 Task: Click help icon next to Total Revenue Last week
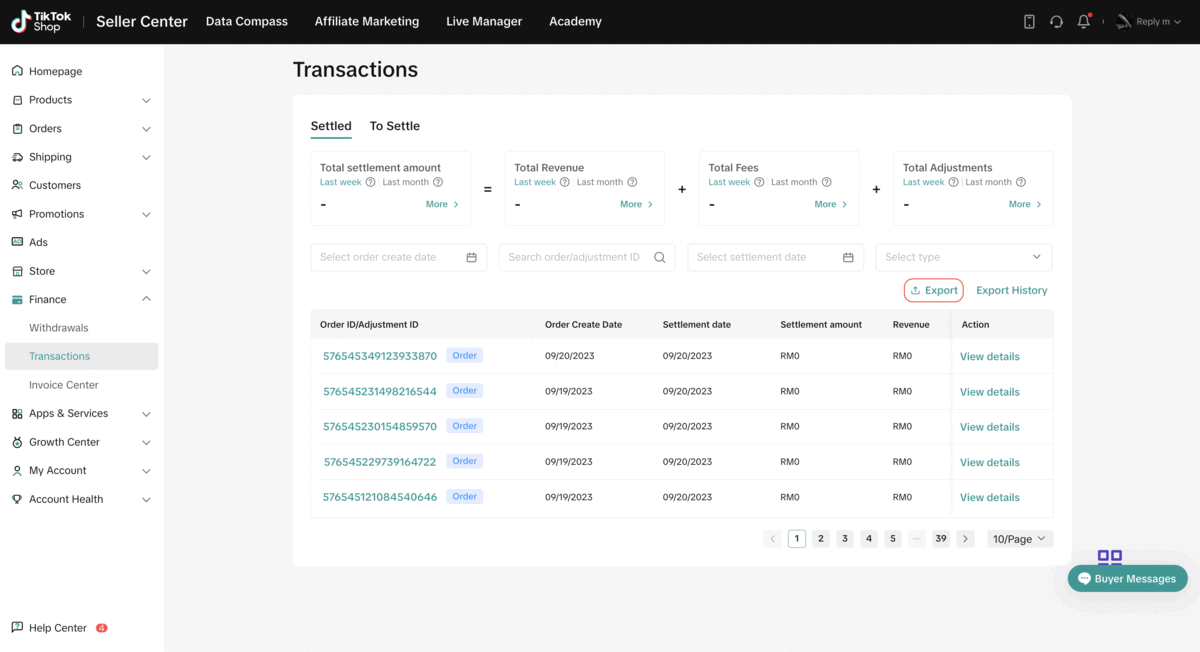[x=565, y=182]
